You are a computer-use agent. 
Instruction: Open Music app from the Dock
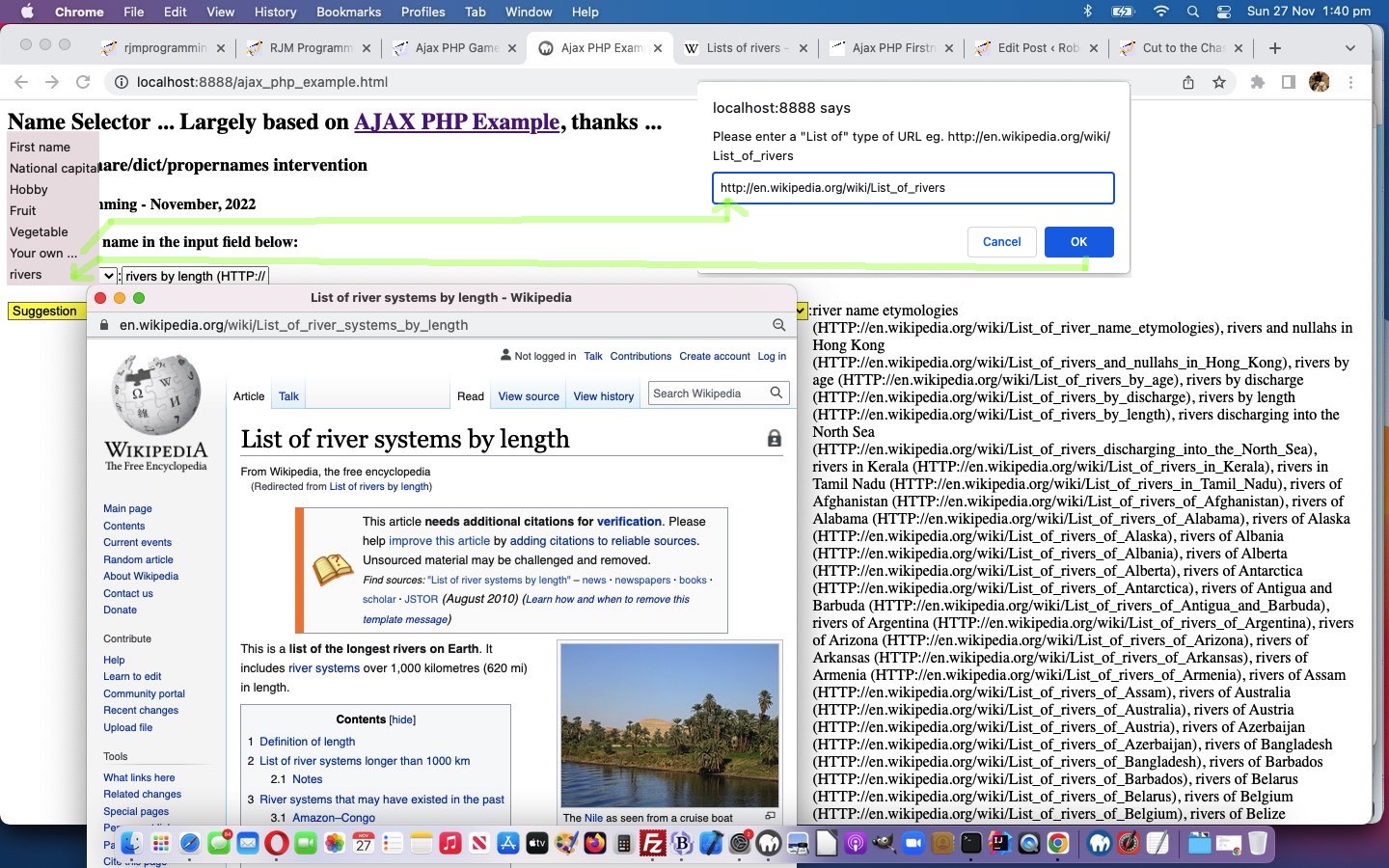pyautogui.click(x=449, y=844)
